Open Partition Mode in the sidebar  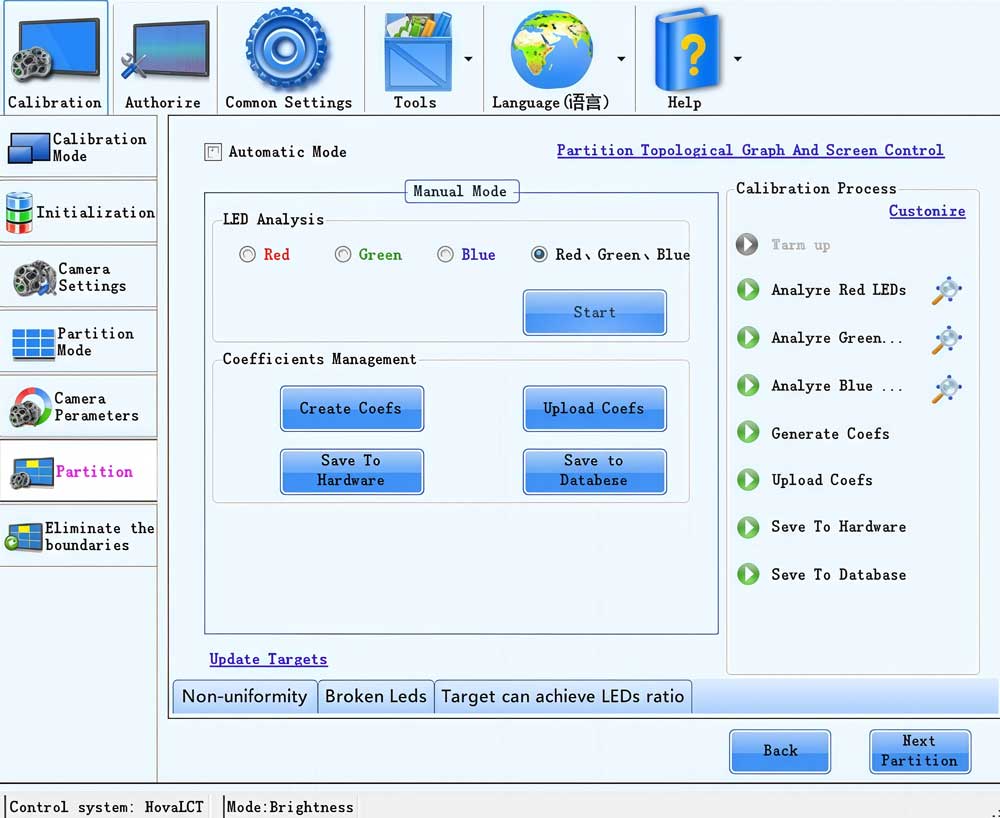[x=78, y=342]
